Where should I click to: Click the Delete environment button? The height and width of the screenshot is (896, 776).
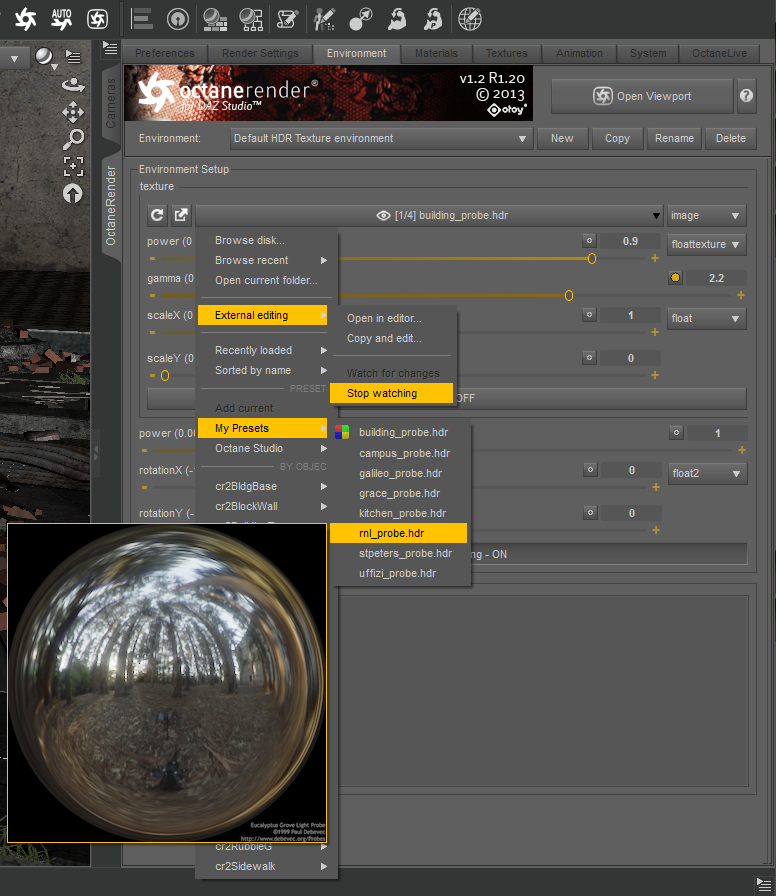point(731,138)
